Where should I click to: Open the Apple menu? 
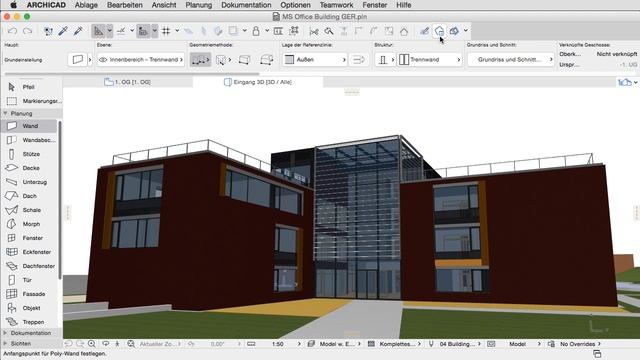[x=13, y=5]
